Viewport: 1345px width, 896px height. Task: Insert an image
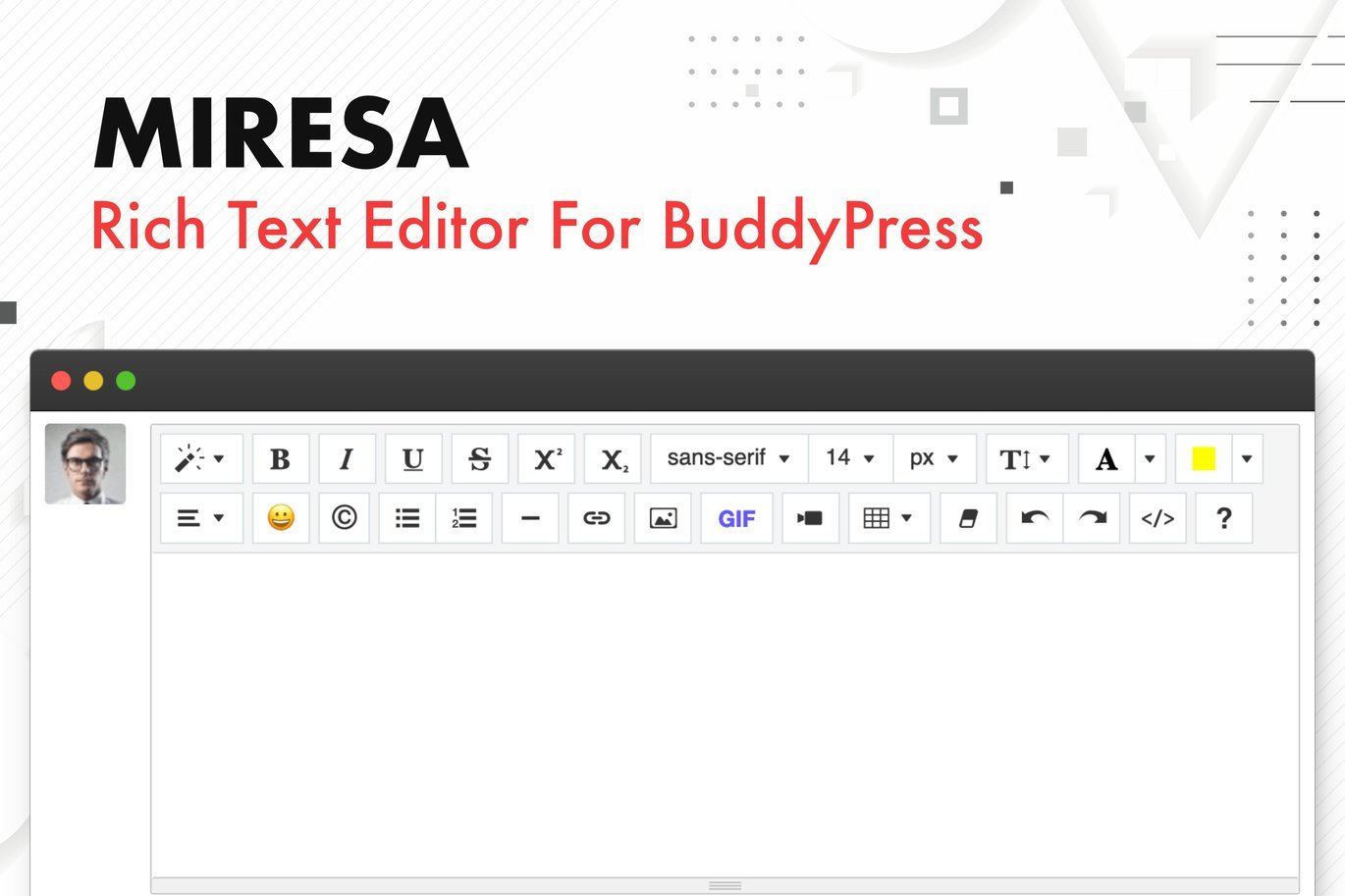pos(663,518)
